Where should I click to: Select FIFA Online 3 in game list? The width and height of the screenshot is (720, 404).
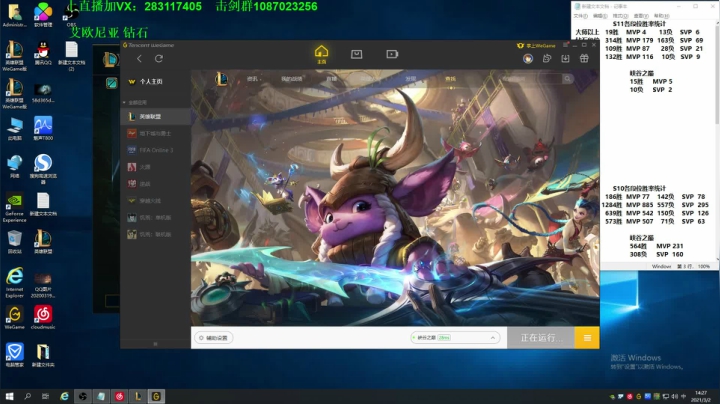(155, 150)
